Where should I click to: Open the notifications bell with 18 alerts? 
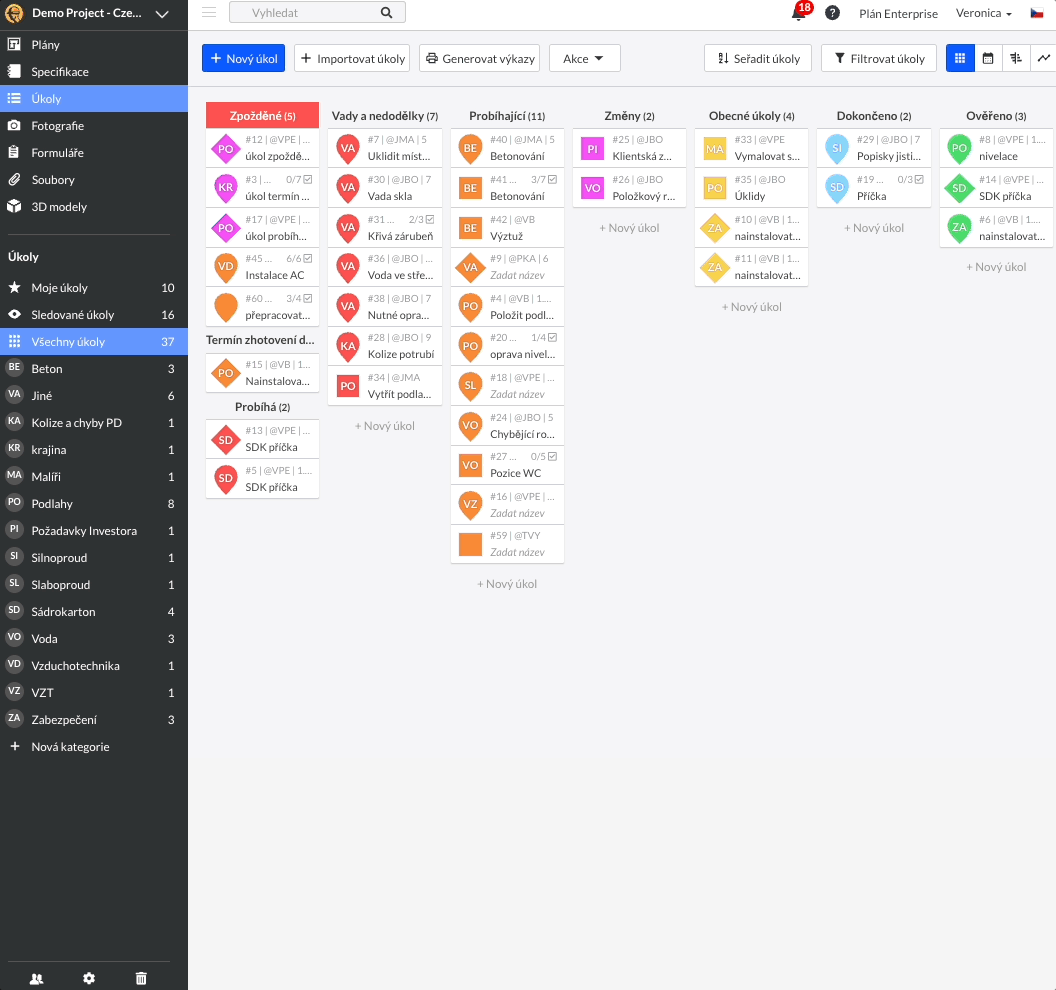point(798,13)
